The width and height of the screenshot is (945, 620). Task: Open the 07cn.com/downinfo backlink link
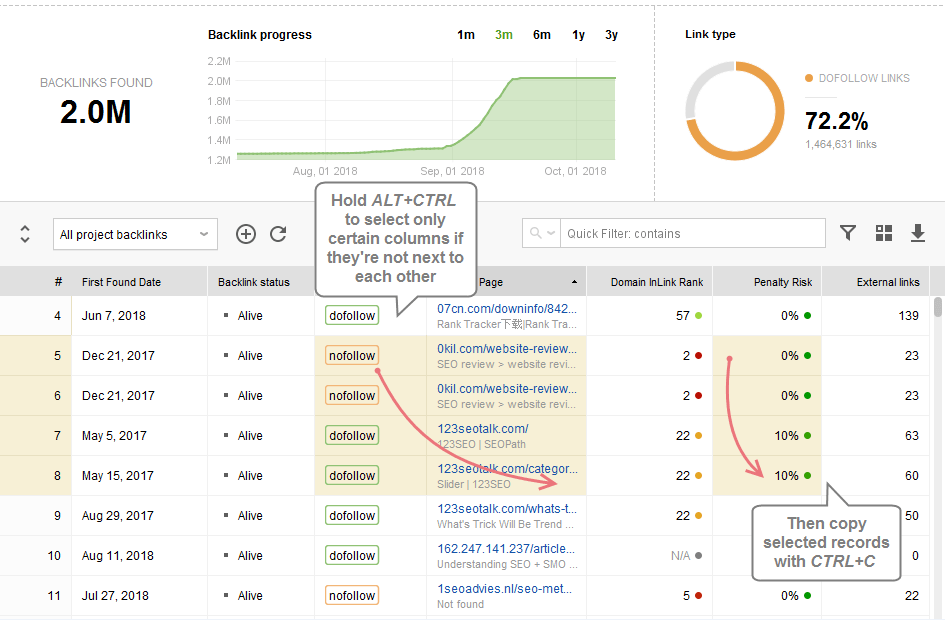click(506, 309)
